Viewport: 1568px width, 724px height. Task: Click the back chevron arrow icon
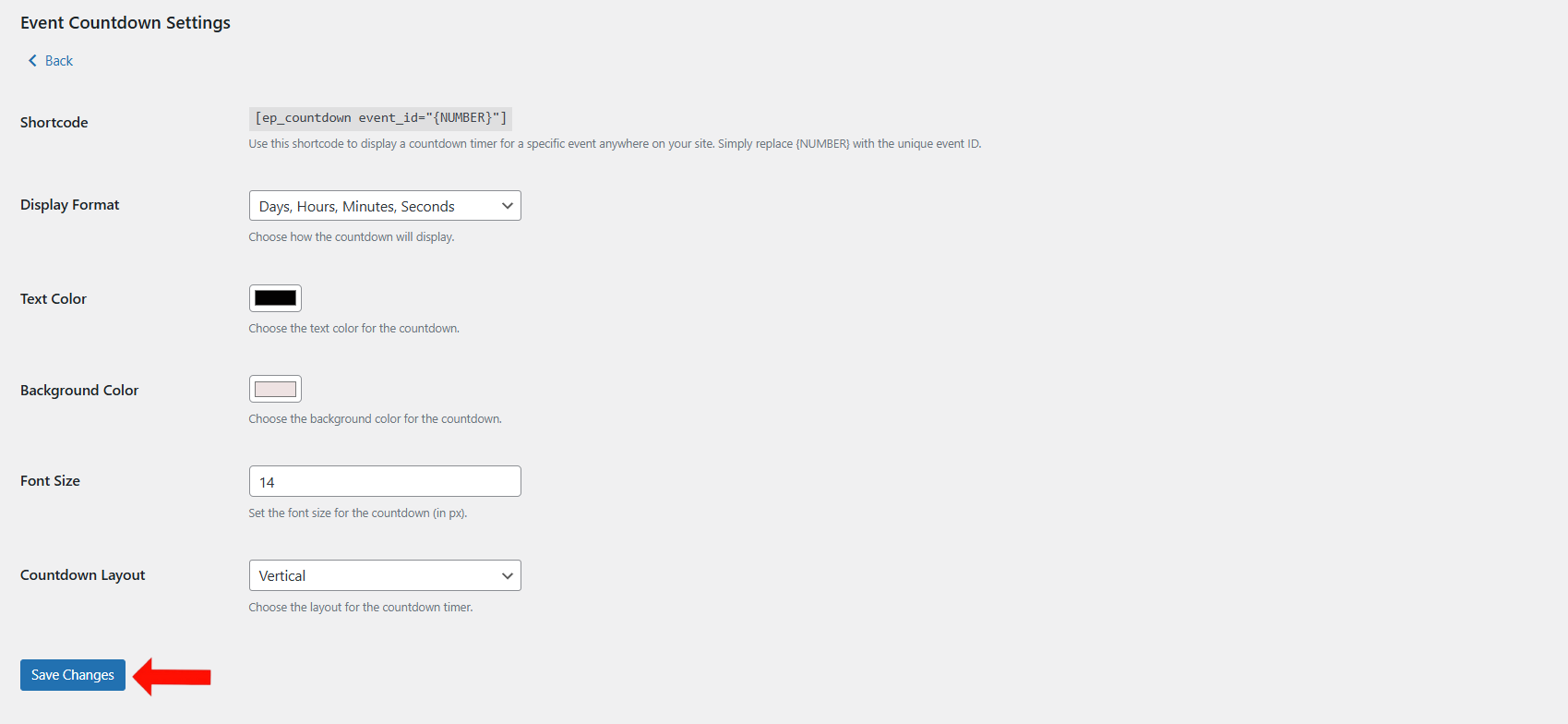[31, 60]
